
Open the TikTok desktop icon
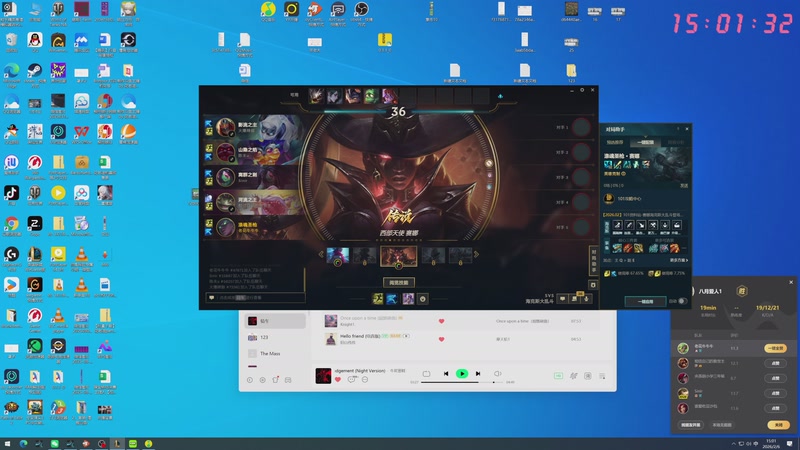(11, 193)
